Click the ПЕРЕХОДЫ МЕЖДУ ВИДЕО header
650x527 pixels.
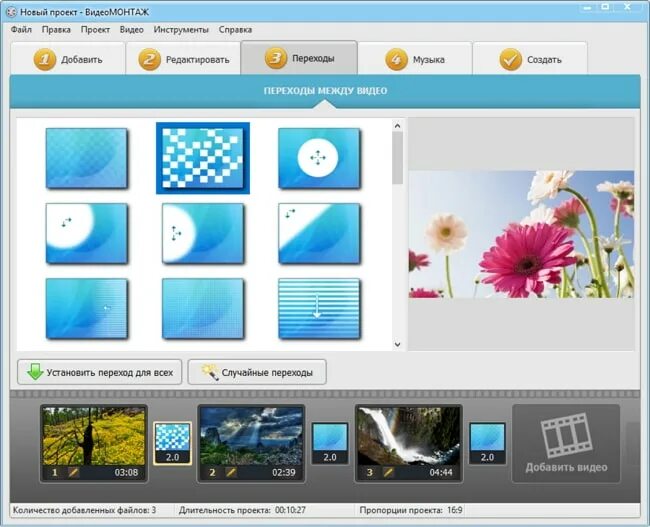[x=325, y=91]
